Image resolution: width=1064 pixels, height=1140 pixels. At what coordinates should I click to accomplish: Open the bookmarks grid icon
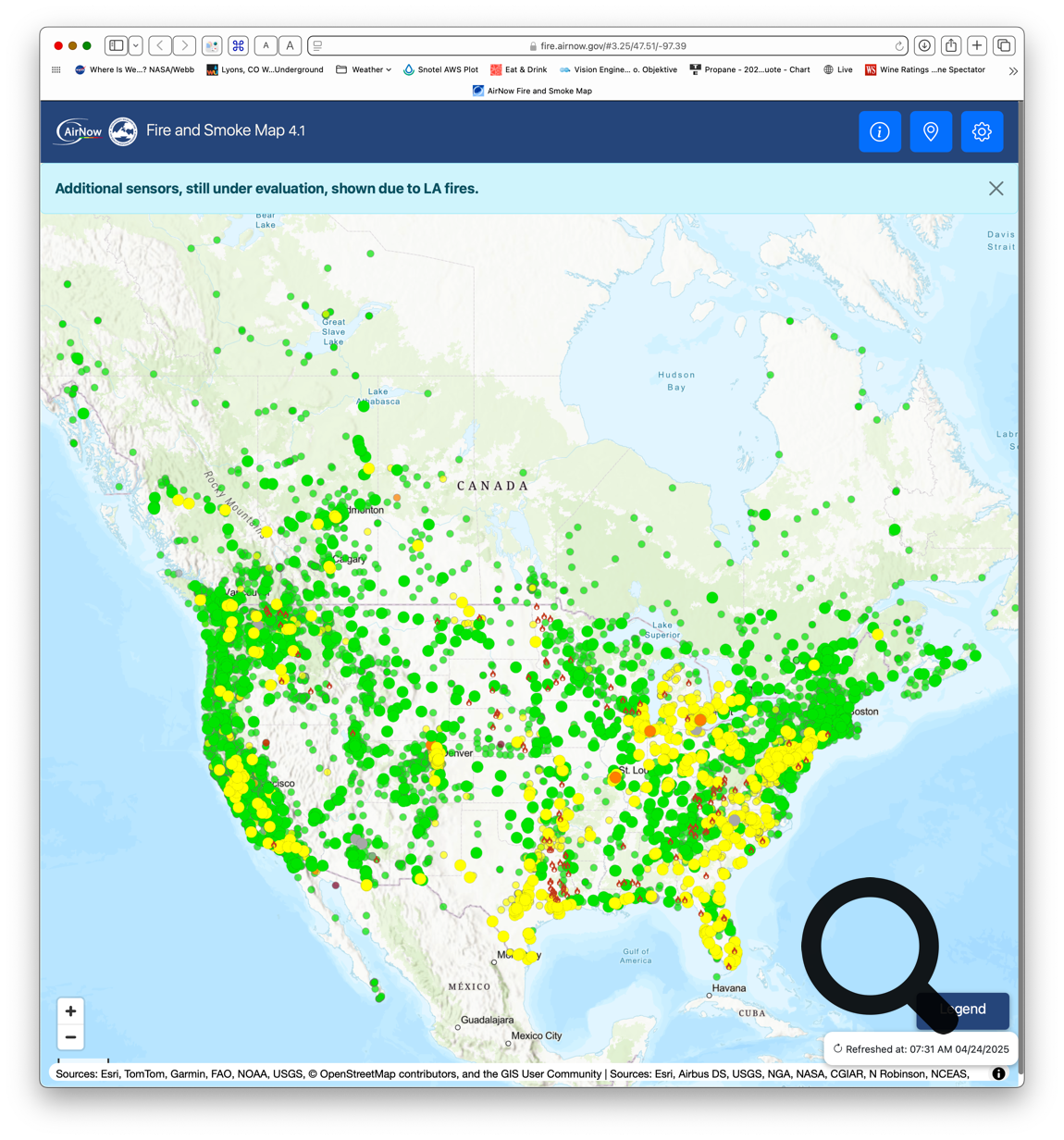click(56, 69)
